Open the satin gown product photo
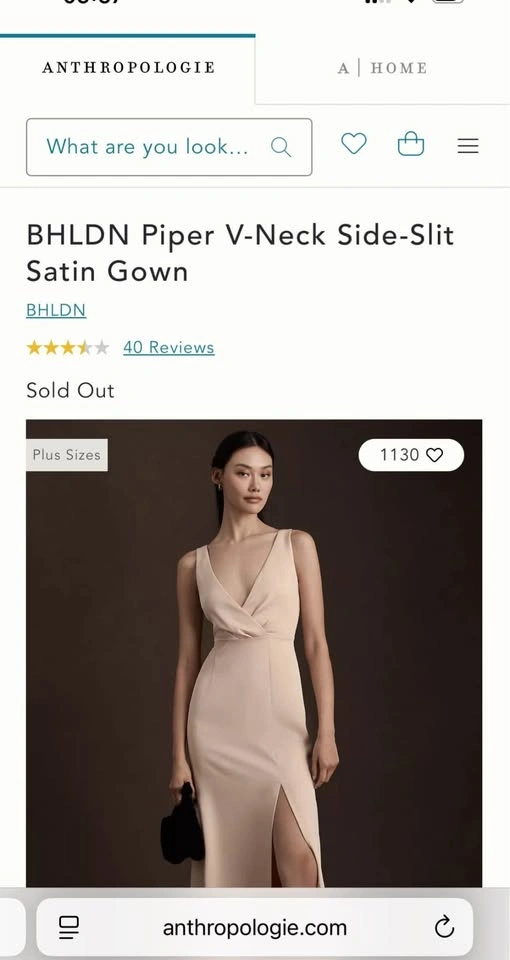Screen dimensions: 510x960 tap(254, 653)
